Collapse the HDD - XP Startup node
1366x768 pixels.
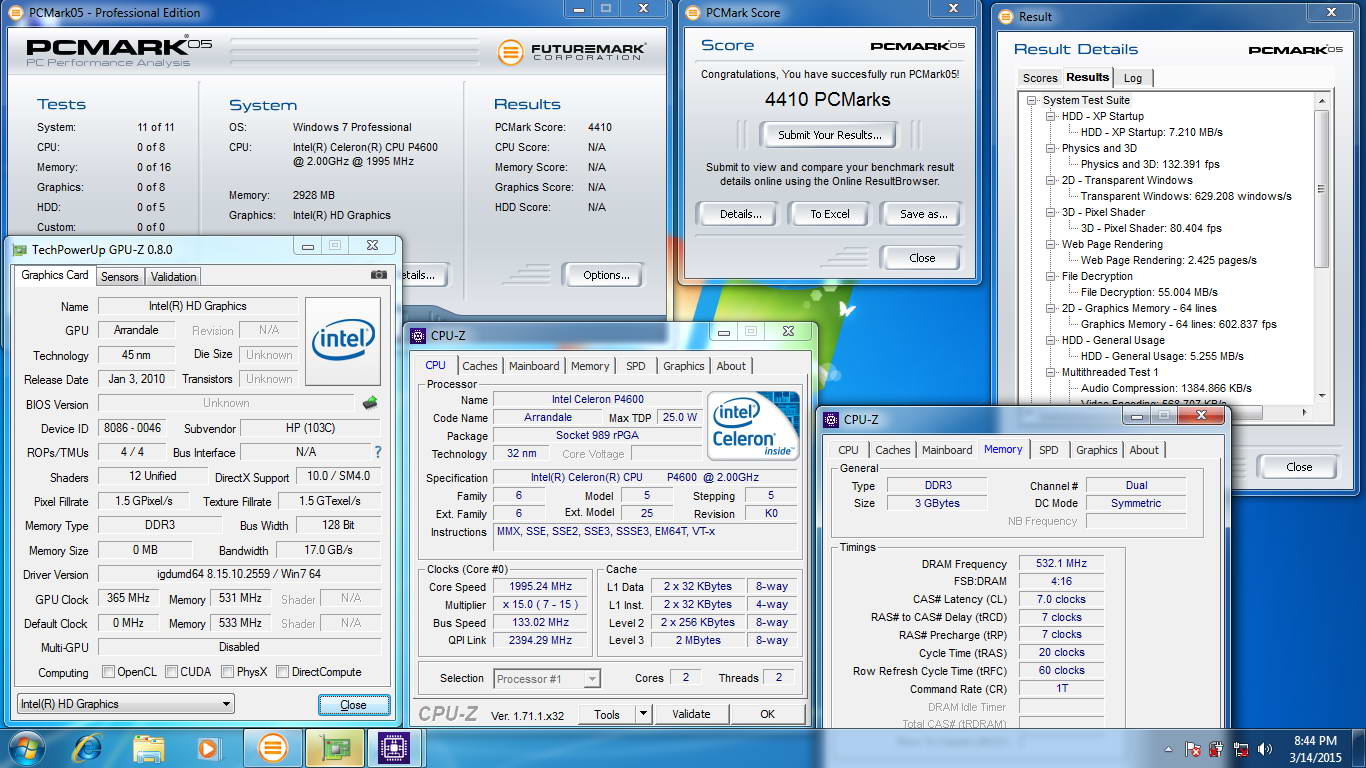1051,116
